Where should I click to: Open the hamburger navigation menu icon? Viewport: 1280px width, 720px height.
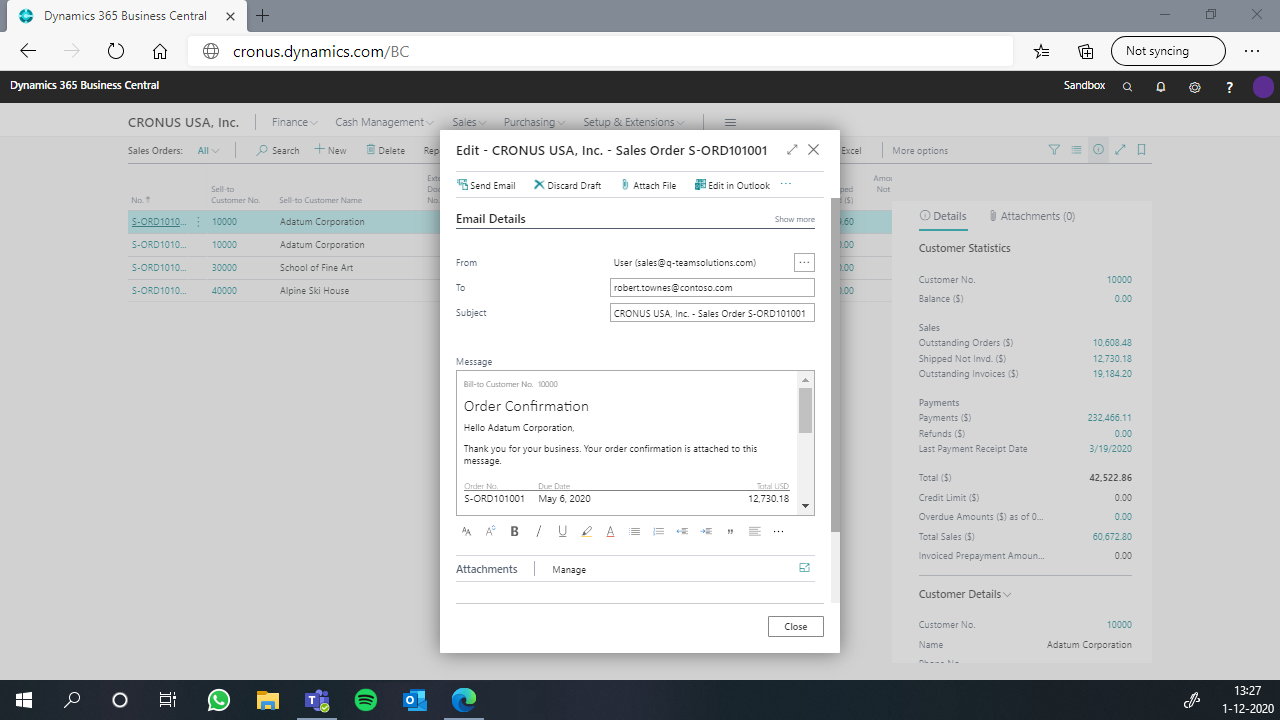coord(730,122)
